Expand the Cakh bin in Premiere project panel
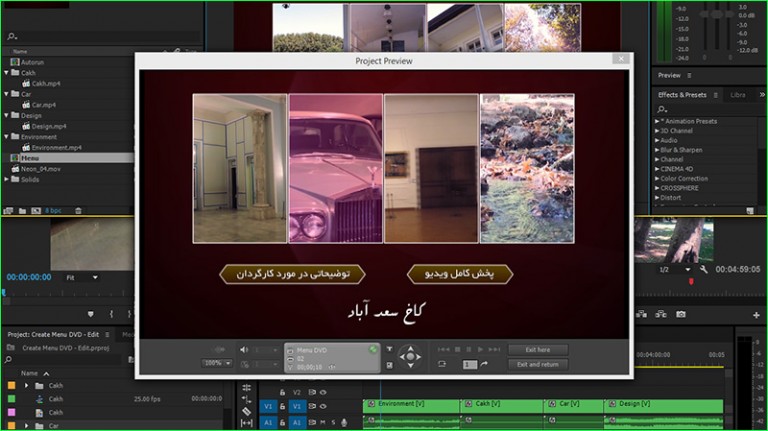This screenshot has height=431, width=768. [x=26, y=386]
